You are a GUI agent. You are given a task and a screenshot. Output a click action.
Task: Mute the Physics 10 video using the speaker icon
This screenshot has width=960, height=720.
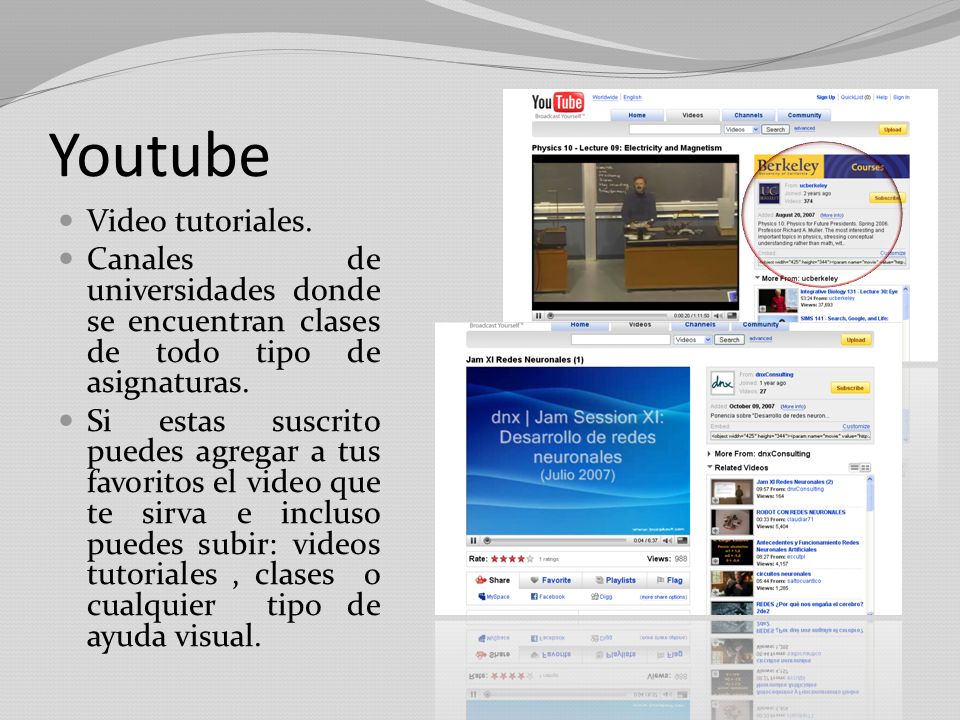pos(718,316)
